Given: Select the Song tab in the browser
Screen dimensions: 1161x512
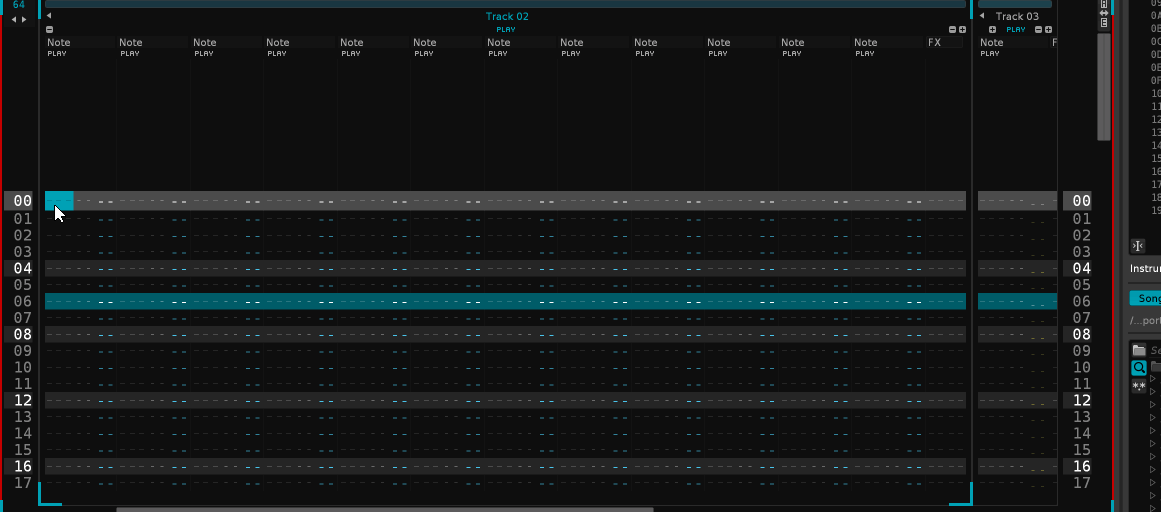Looking at the screenshot, I should (x=1147, y=299).
